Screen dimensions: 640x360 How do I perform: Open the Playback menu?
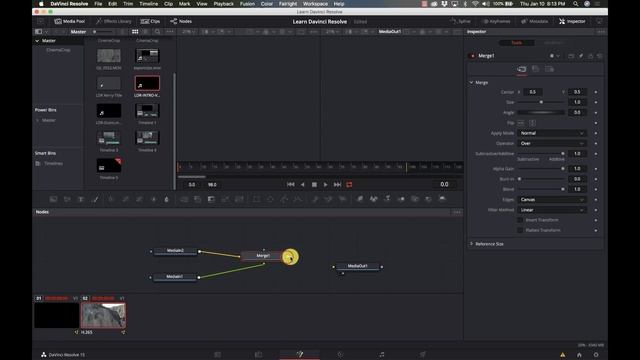tap(224, 4)
